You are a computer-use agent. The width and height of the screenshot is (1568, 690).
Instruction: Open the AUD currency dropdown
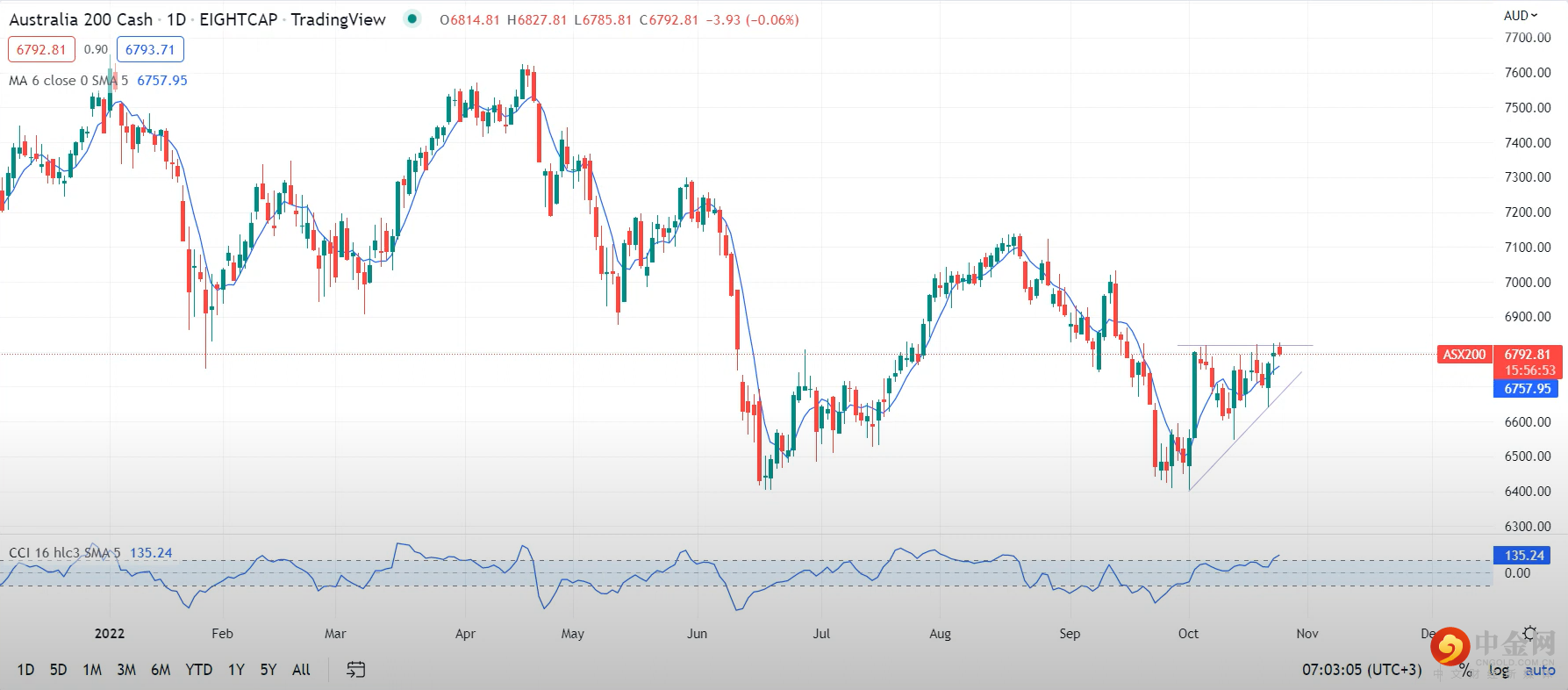[1521, 15]
